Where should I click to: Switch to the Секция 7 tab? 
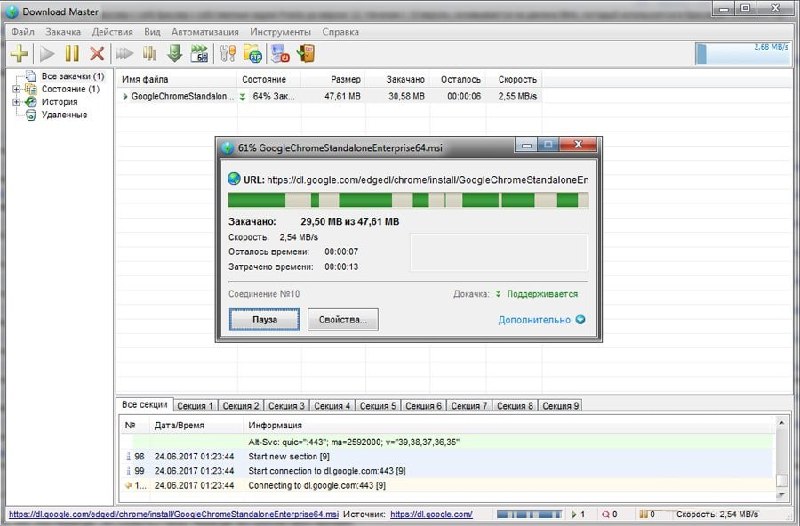(x=469, y=406)
